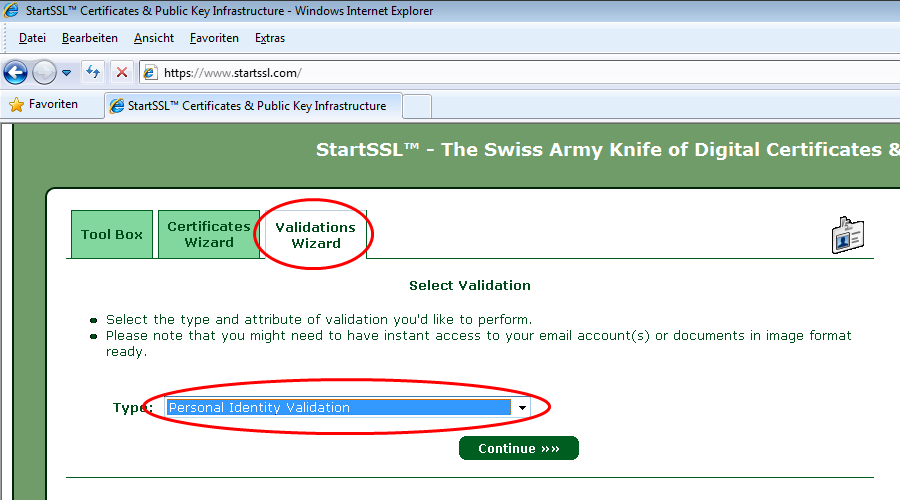Image resolution: width=900 pixels, height=500 pixels.
Task: Click the browser Forward arrow button
Action: (x=44, y=73)
